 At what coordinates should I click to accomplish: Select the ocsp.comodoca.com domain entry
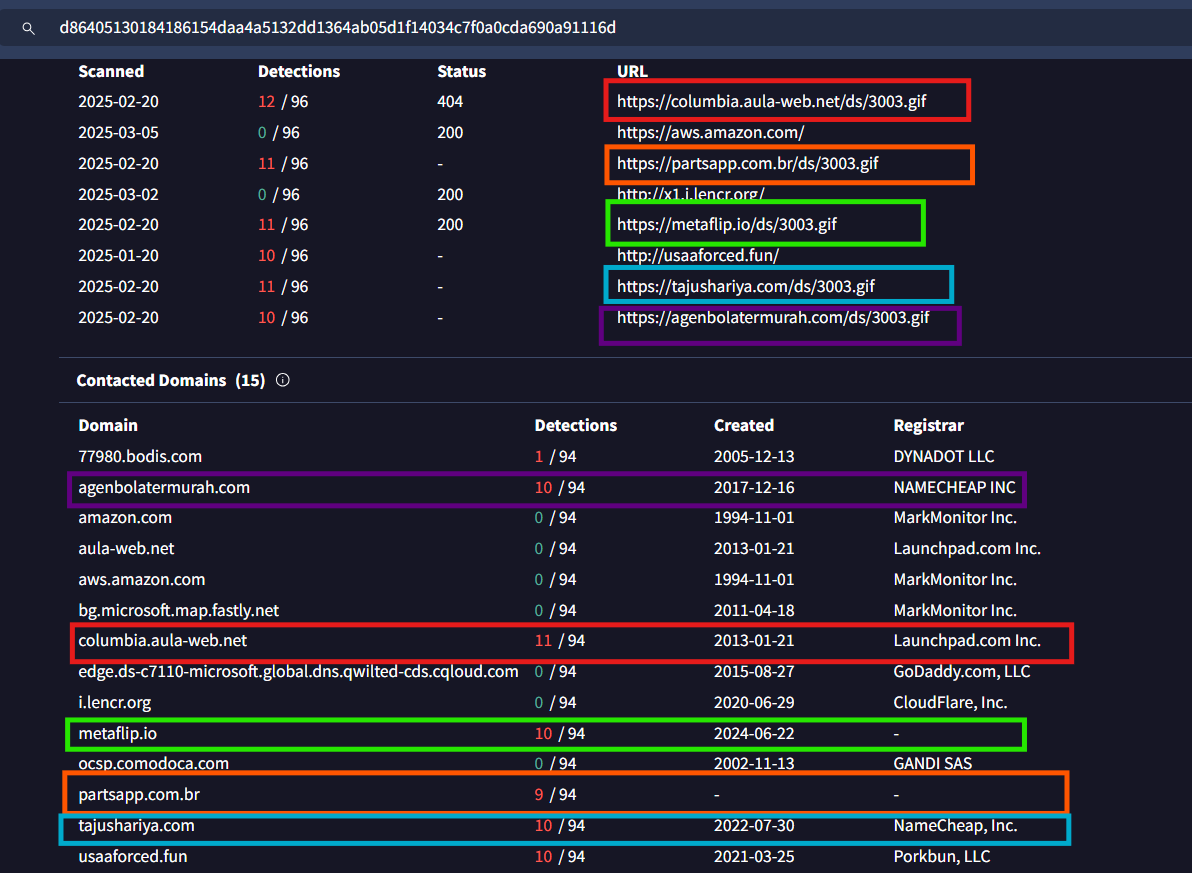(x=154, y=763)
